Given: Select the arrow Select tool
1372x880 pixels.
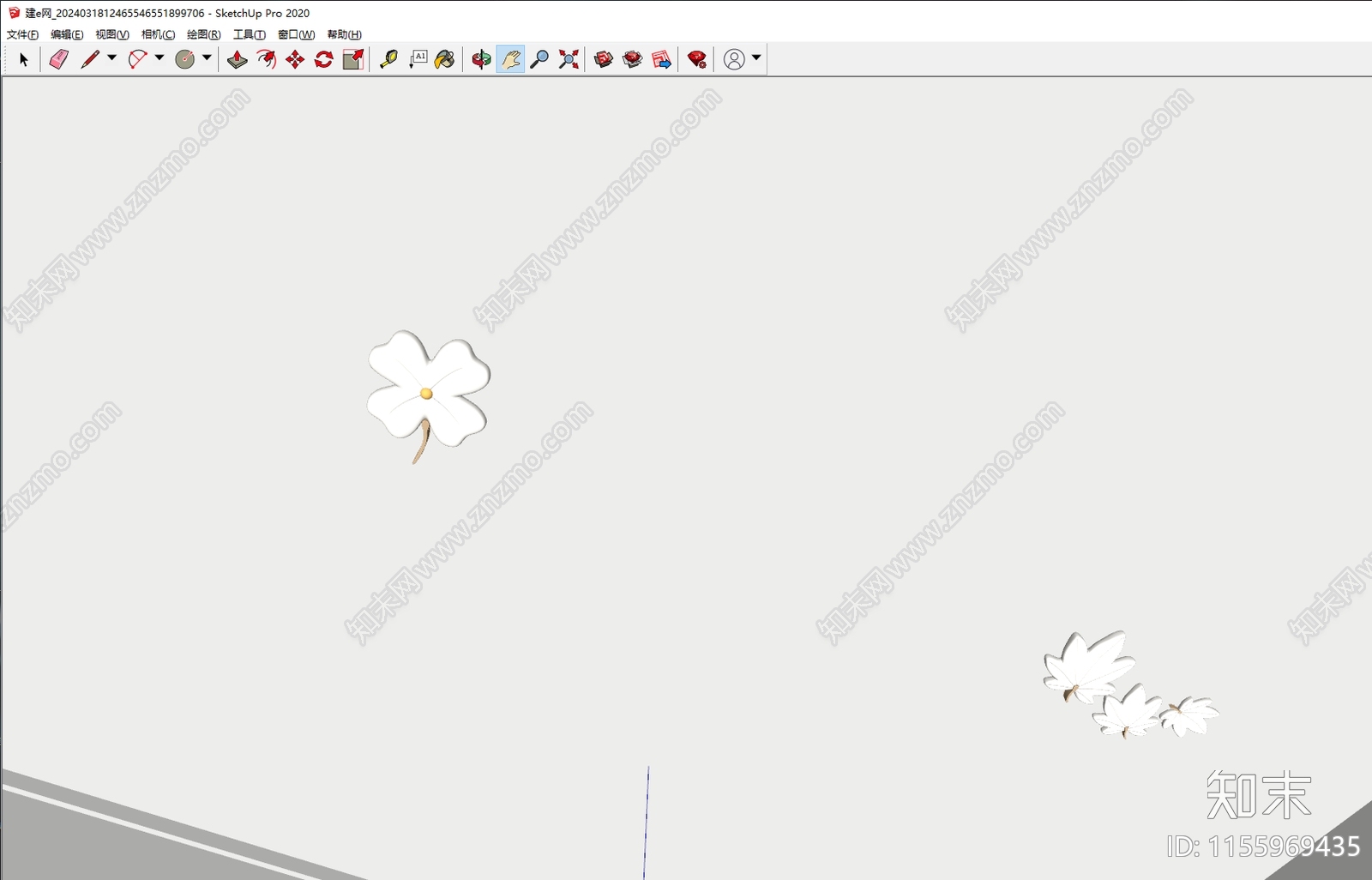Looking at the screenshot, I should point(24,59).
